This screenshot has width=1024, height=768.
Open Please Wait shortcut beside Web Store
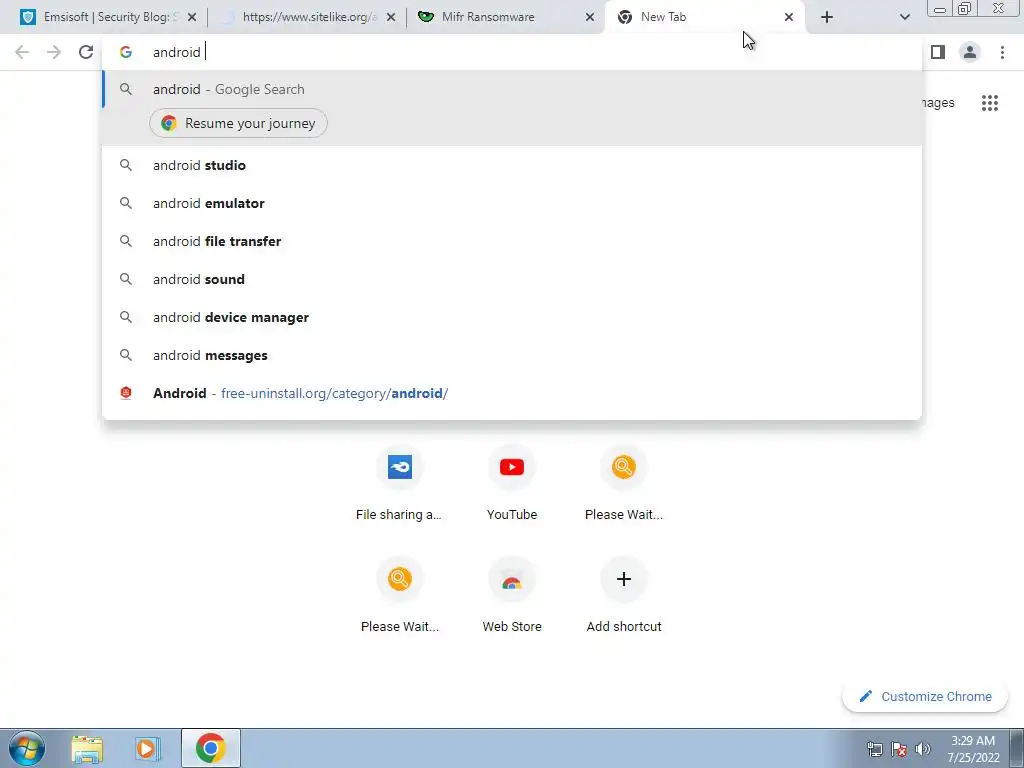pyautogui.click(x=399, y=596)
